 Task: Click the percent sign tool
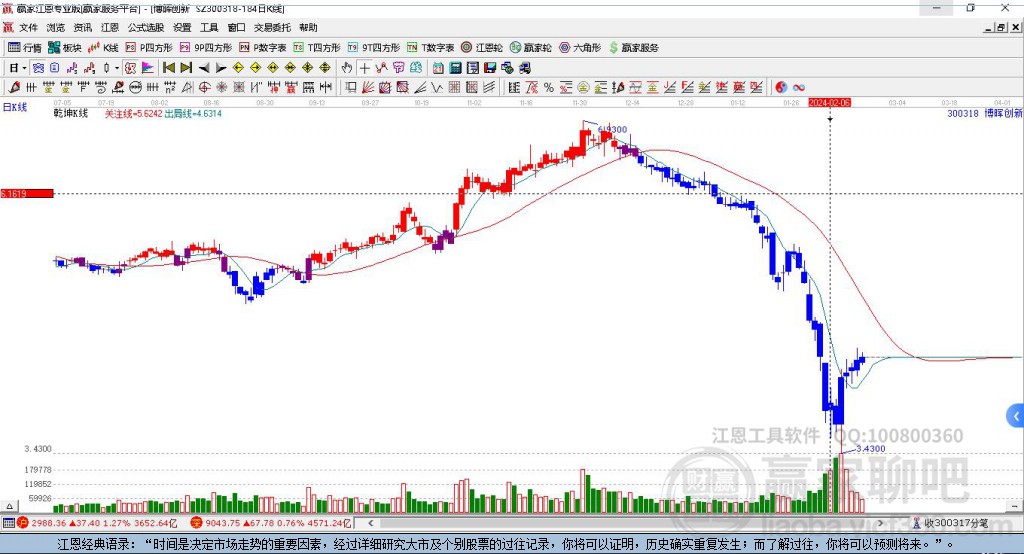[x=549, y=88]
